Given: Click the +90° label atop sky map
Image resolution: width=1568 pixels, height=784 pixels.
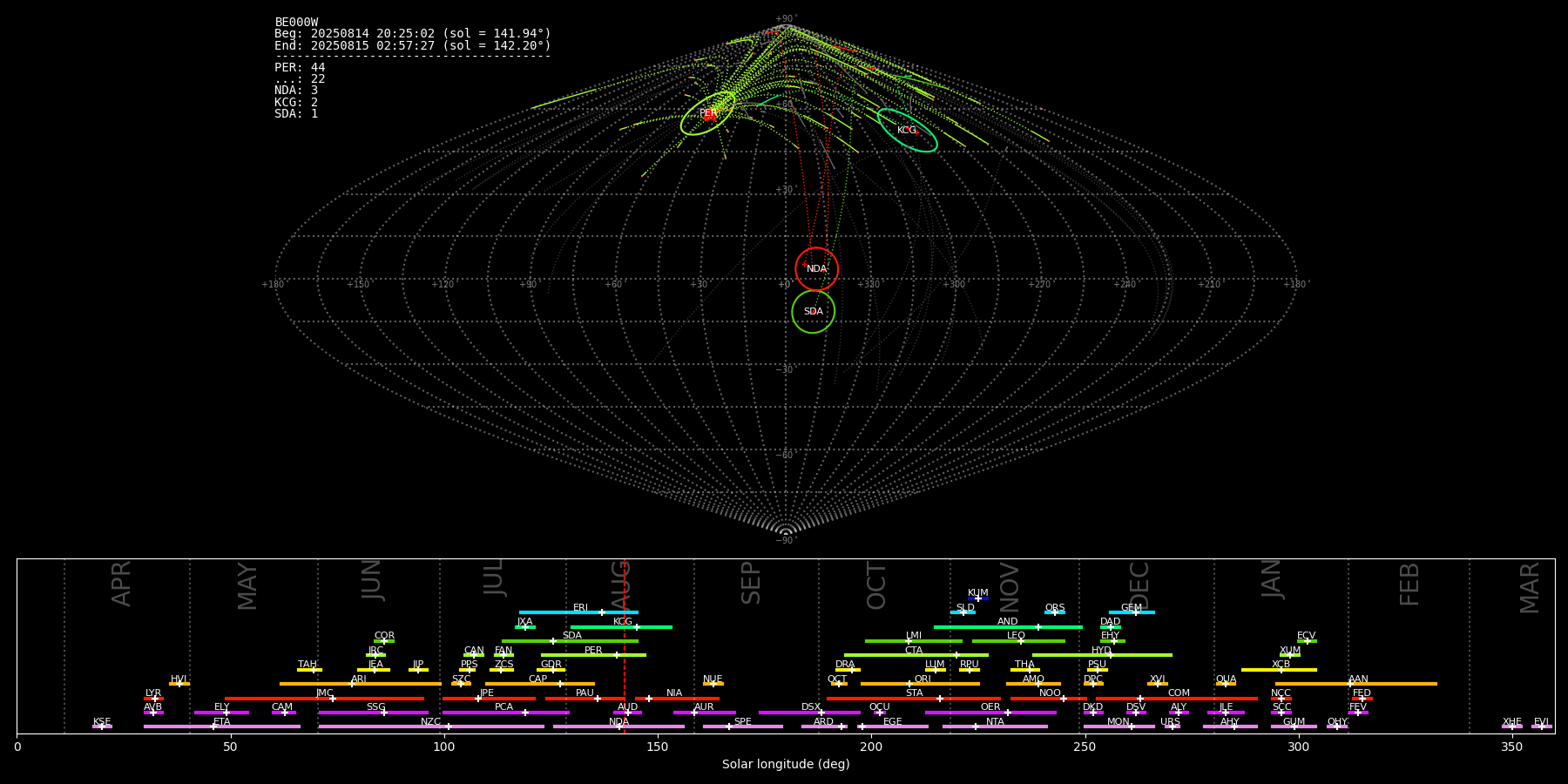Looking at the screenshot, I should point(786,19).
